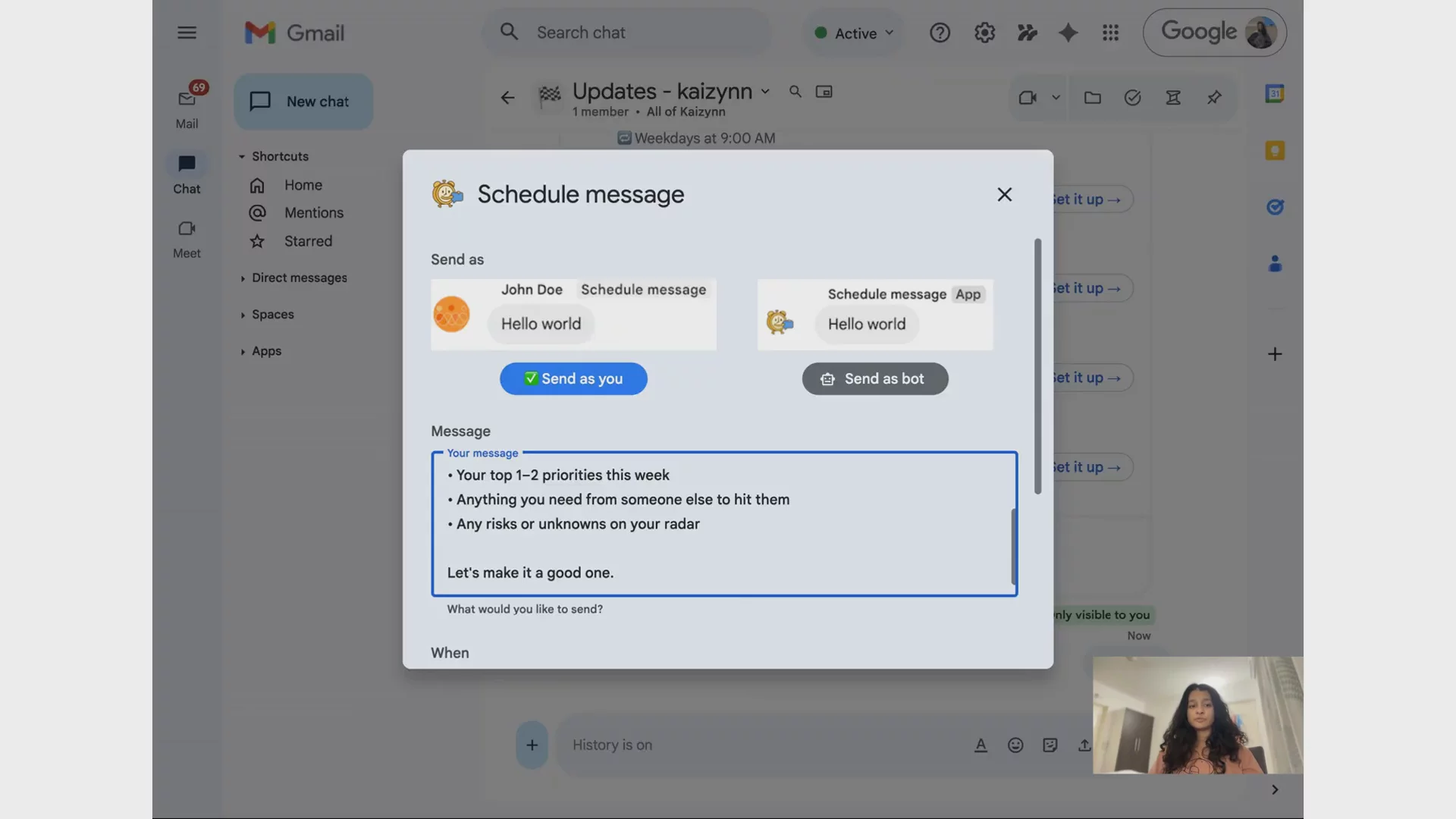Expand the Apps section
1456x819 pixels.
tap(242, 351)
